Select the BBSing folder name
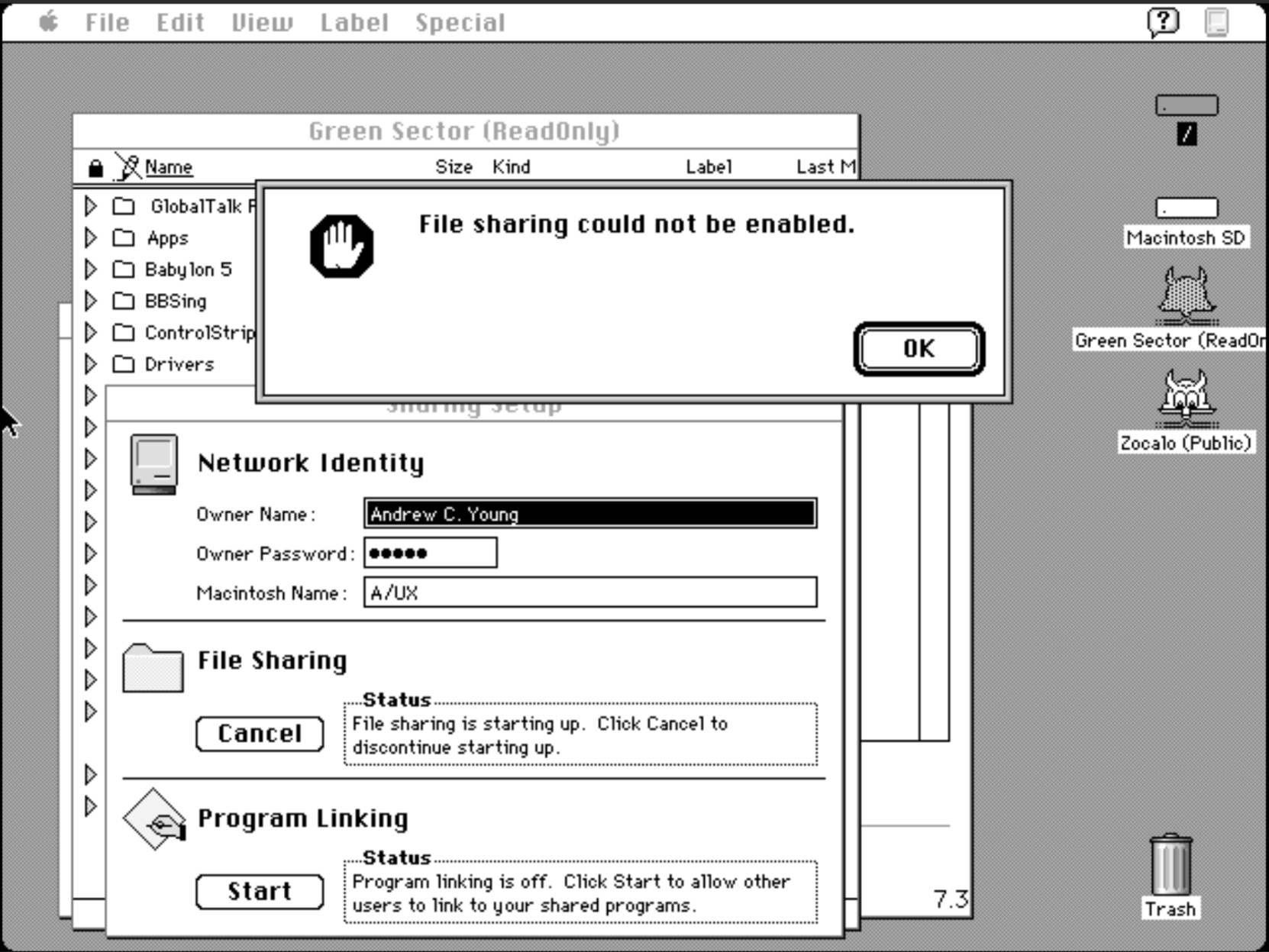1269x952 pixels. [x=176, y=301]
